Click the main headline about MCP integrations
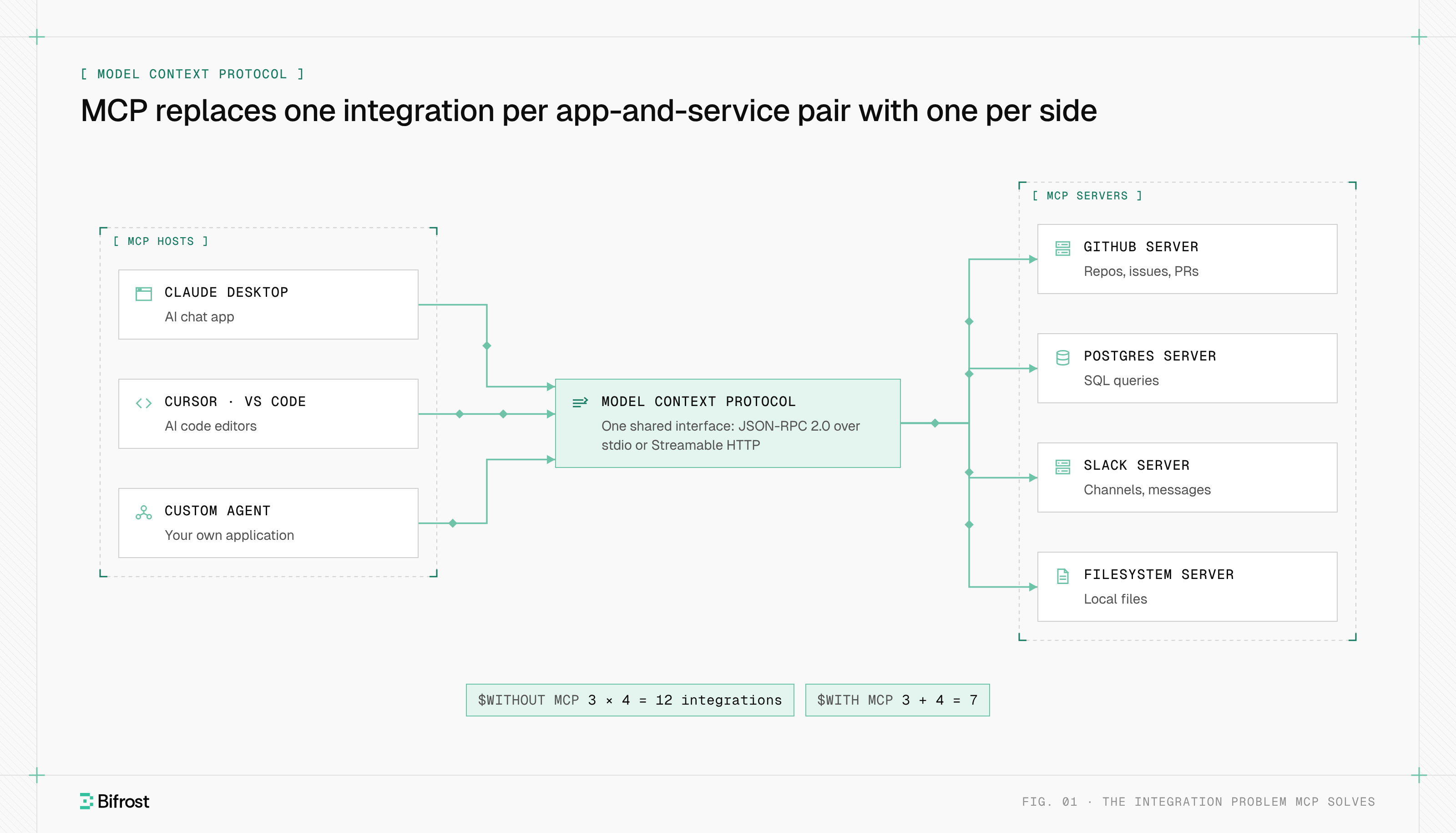This screenshot has height=833, width=1456. tap(588, 111)
